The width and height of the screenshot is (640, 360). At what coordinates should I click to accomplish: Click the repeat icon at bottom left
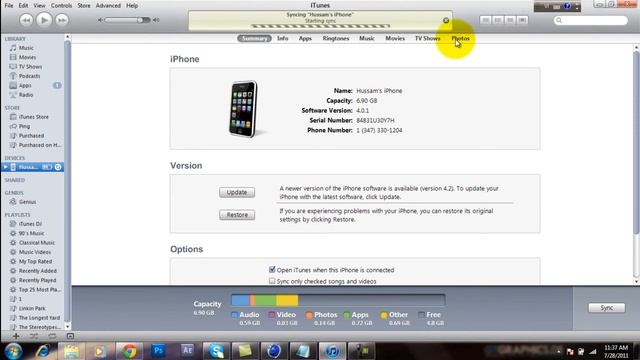[52, 336]
